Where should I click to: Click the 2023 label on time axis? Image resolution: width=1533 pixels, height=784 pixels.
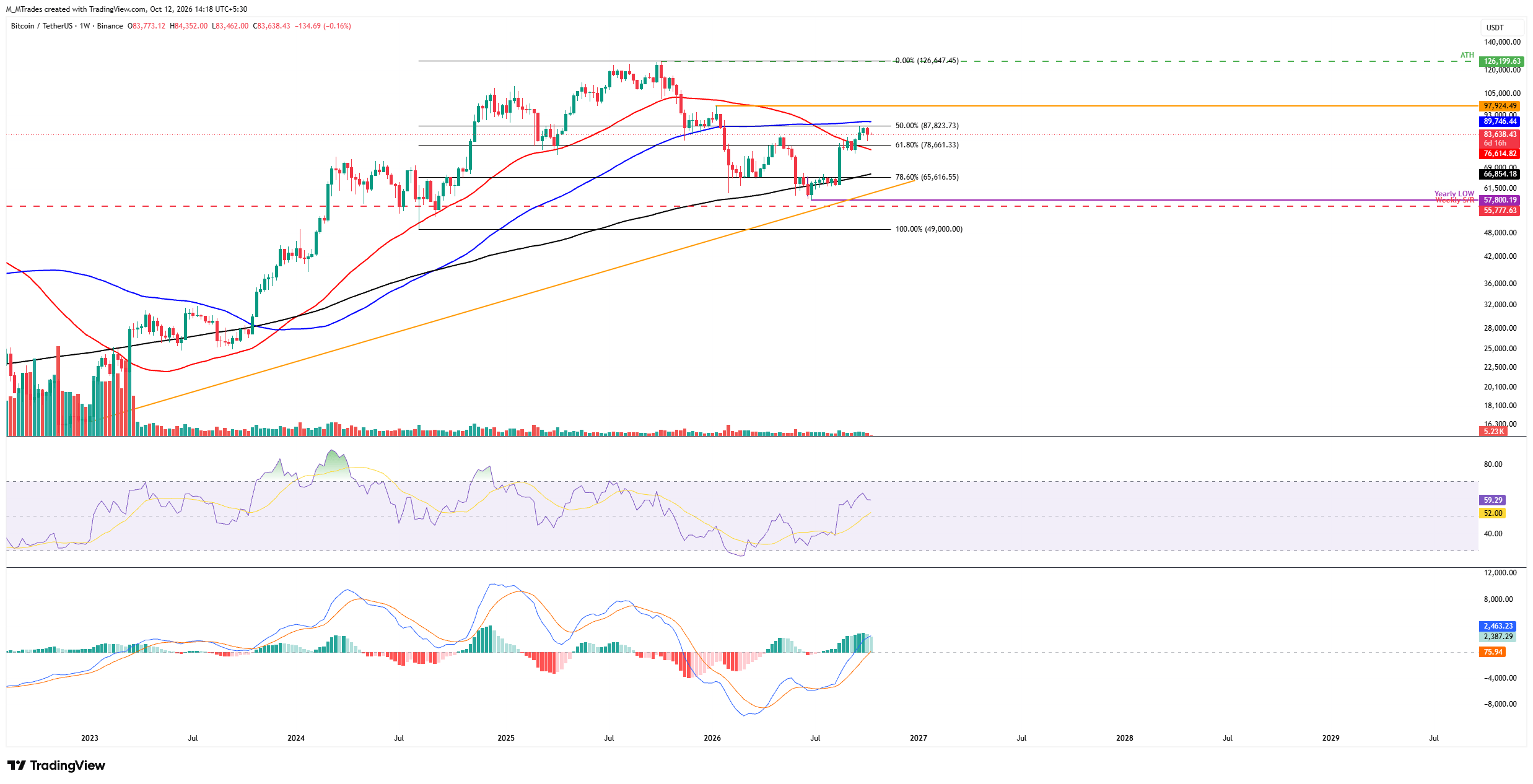coord(90,738)
